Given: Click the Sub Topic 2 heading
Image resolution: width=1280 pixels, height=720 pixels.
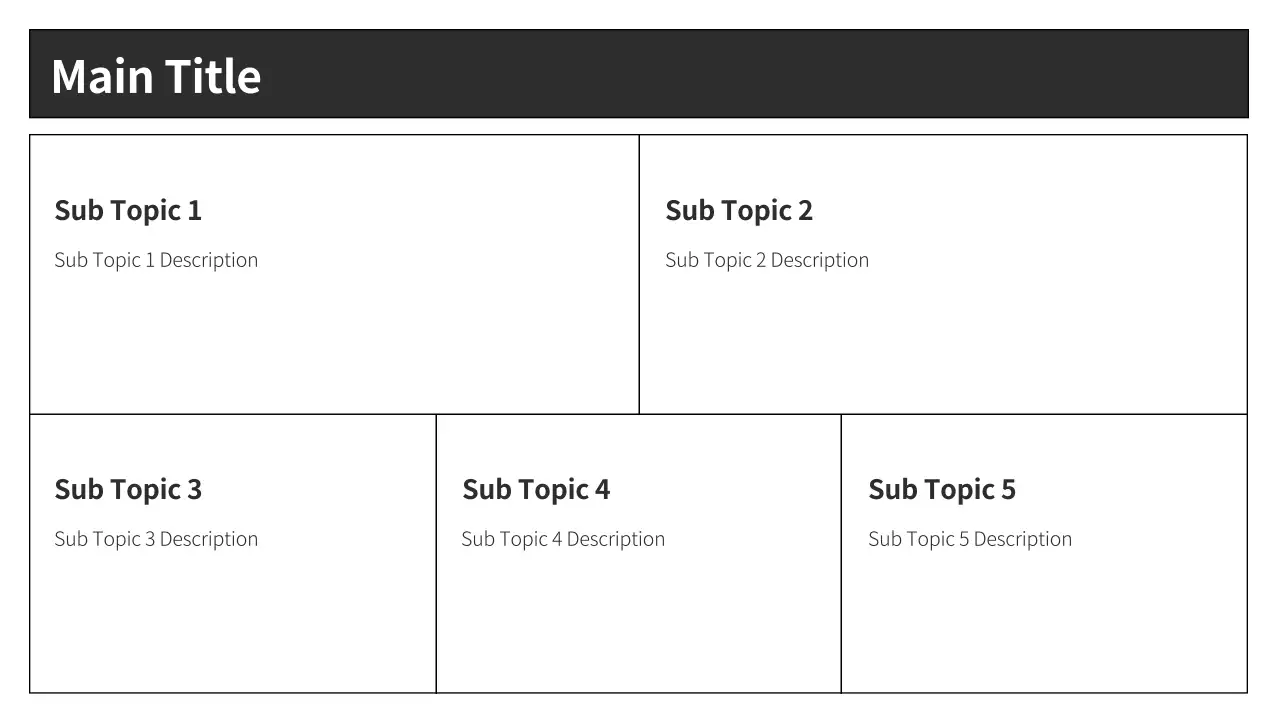Looking at the screenshot, I should click(x=739, y=211).
